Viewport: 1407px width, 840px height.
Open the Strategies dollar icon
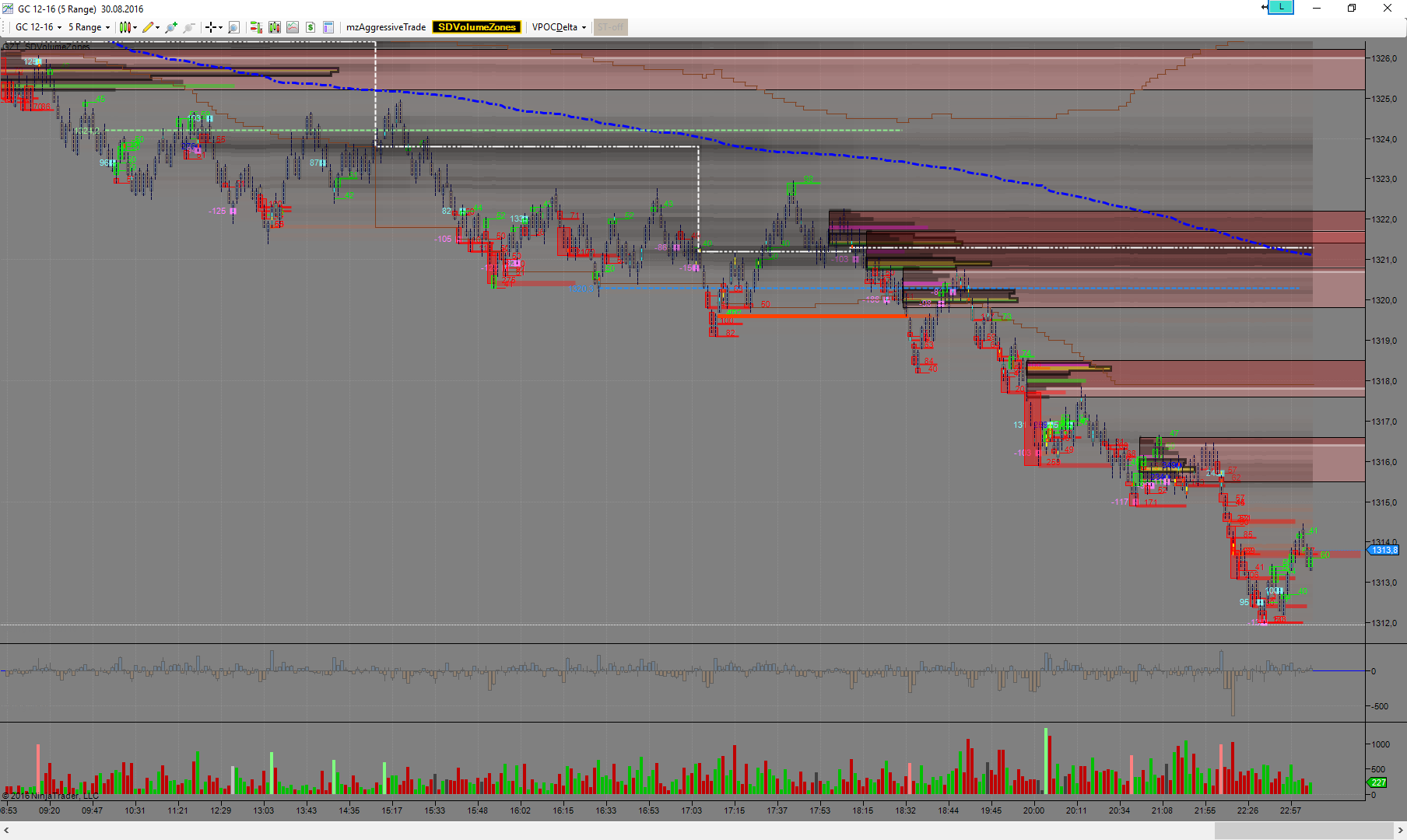[311, 27]
